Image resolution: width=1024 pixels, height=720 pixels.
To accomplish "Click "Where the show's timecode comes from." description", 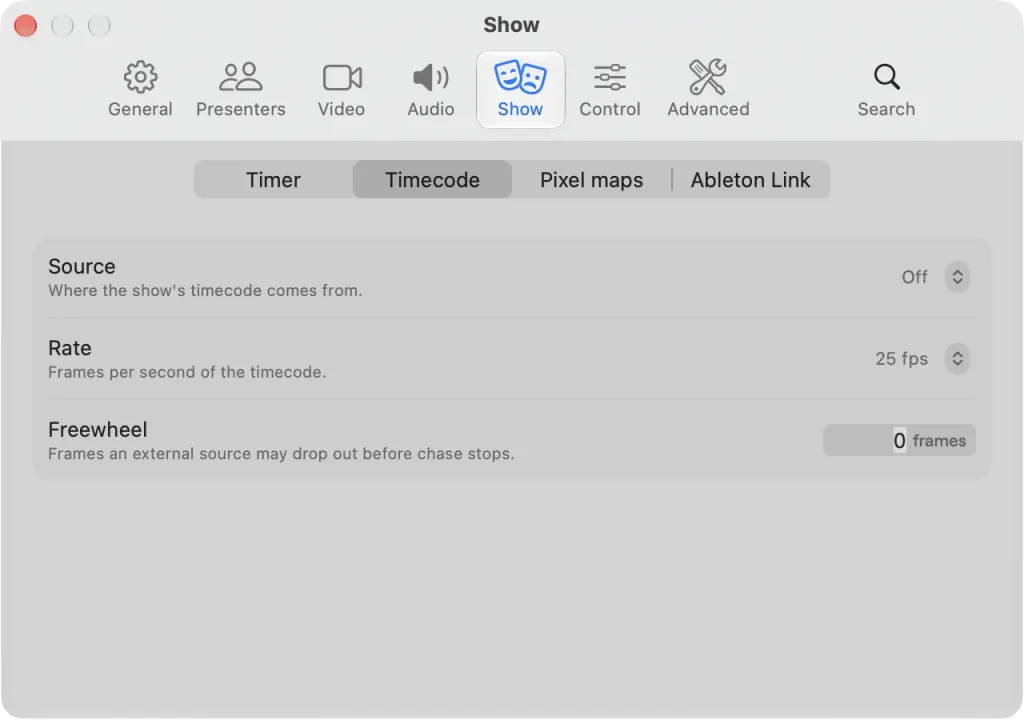I will (205, 291).
